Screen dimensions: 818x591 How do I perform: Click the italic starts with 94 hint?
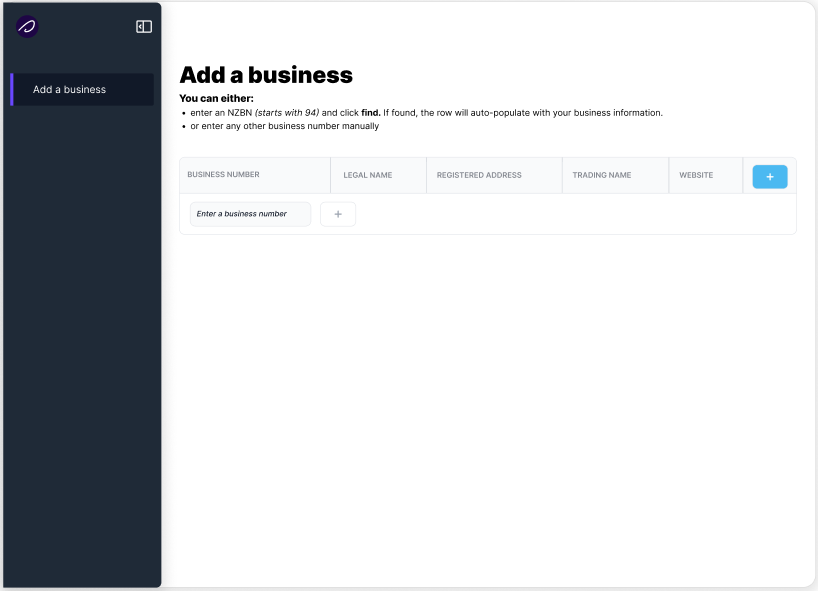(x=287, y=113)
